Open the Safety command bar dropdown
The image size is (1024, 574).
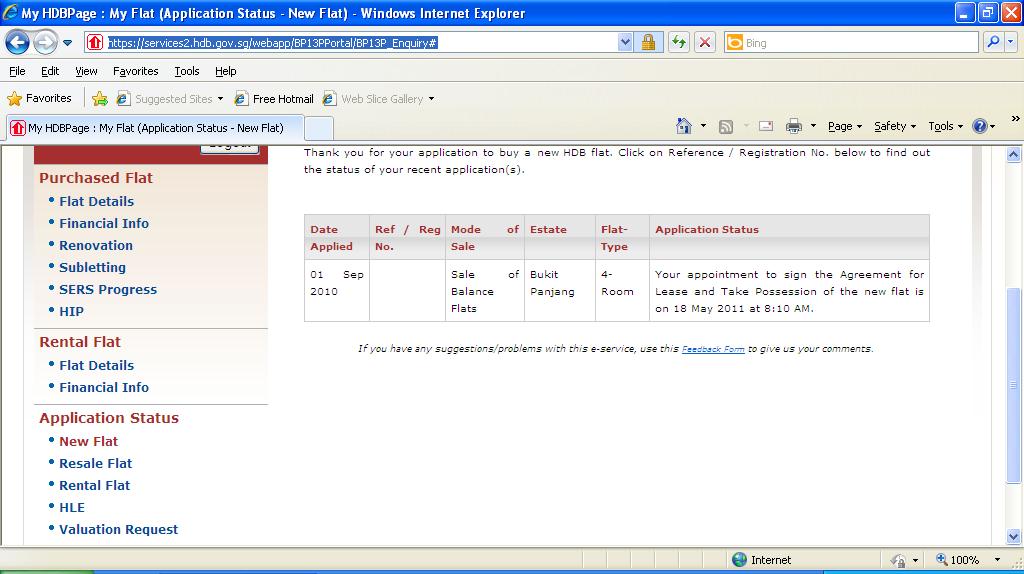pyautogui.click(x=894, y=126)
